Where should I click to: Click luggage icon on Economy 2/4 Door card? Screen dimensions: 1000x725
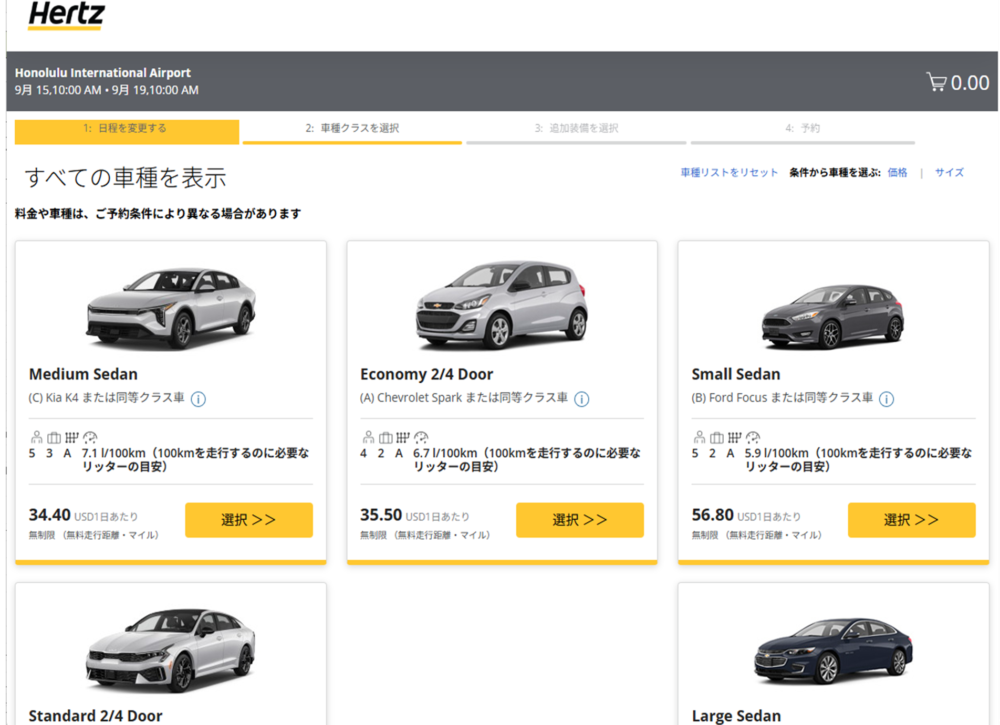click(385, 437)
